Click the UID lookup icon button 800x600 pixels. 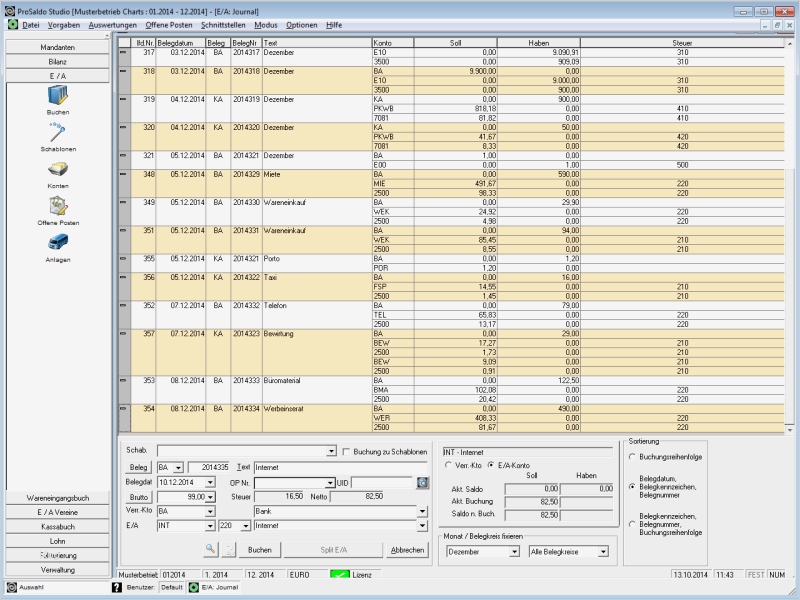424,482
